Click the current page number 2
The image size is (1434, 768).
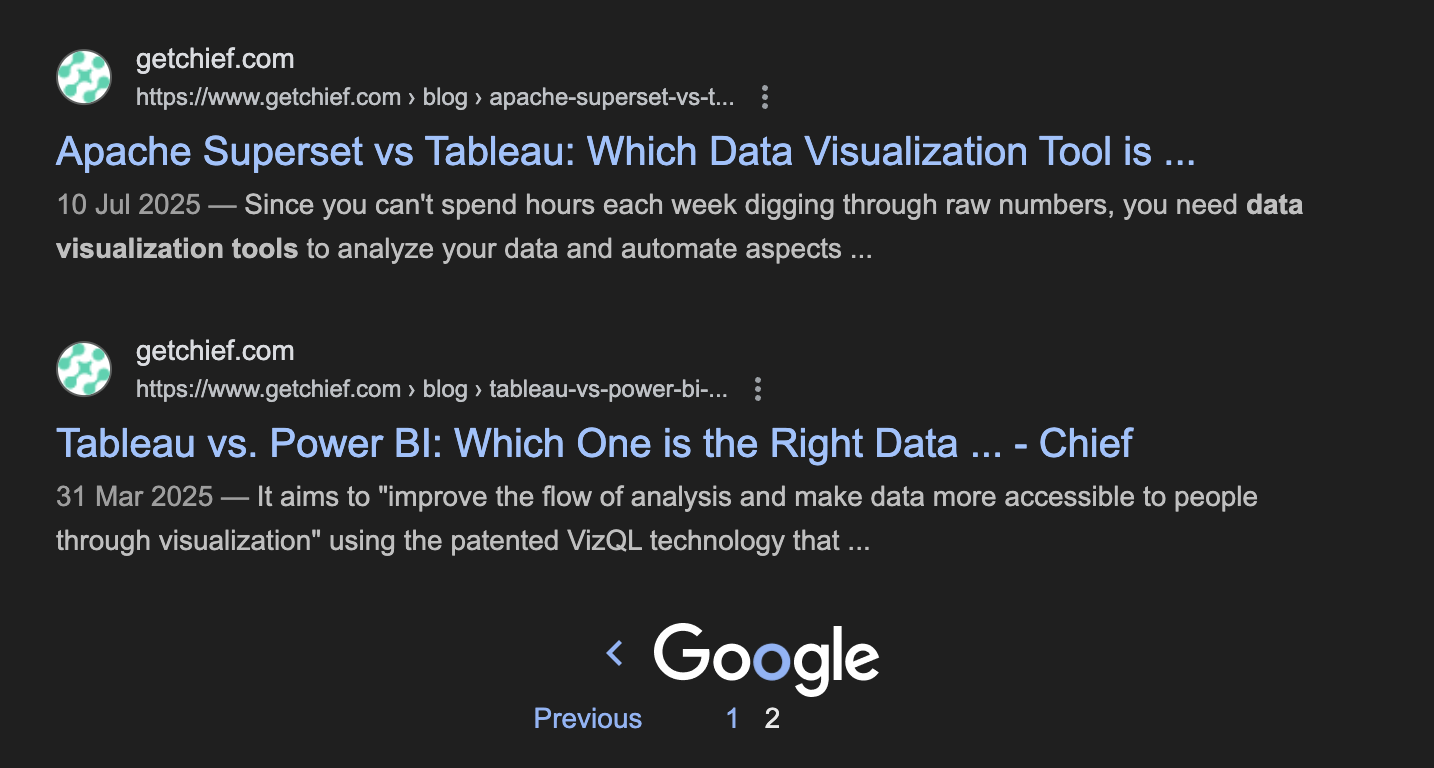coord(772,718)
